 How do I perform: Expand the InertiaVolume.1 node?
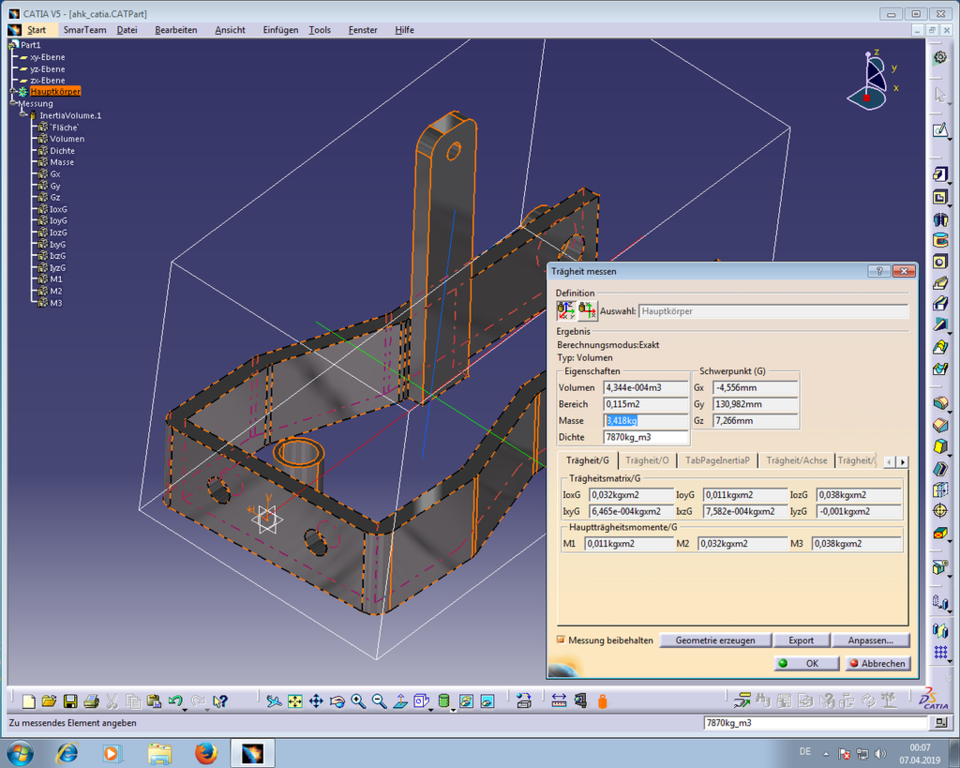coord(23,114)
